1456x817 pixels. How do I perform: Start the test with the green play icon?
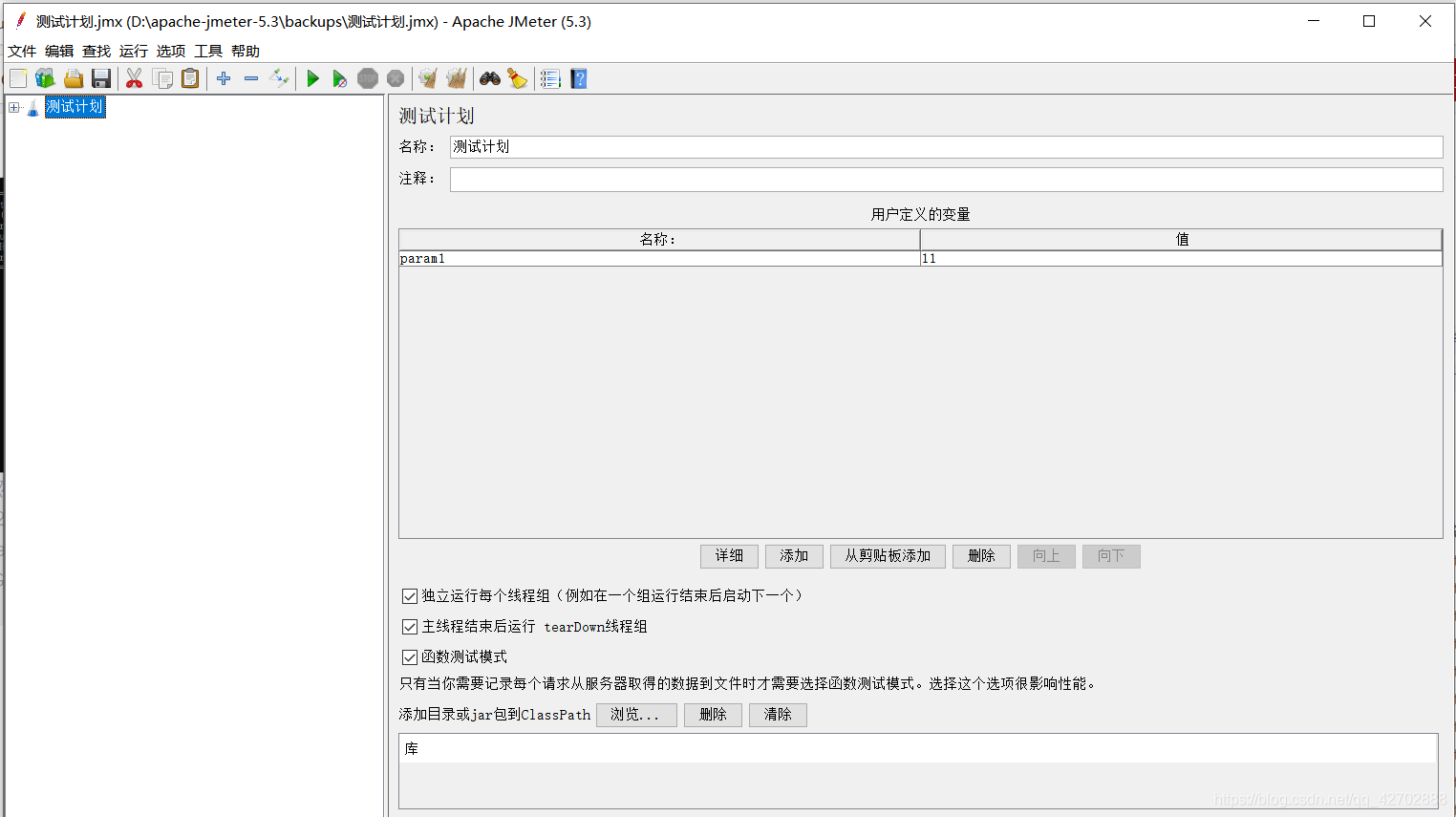[x=312, y=78]
